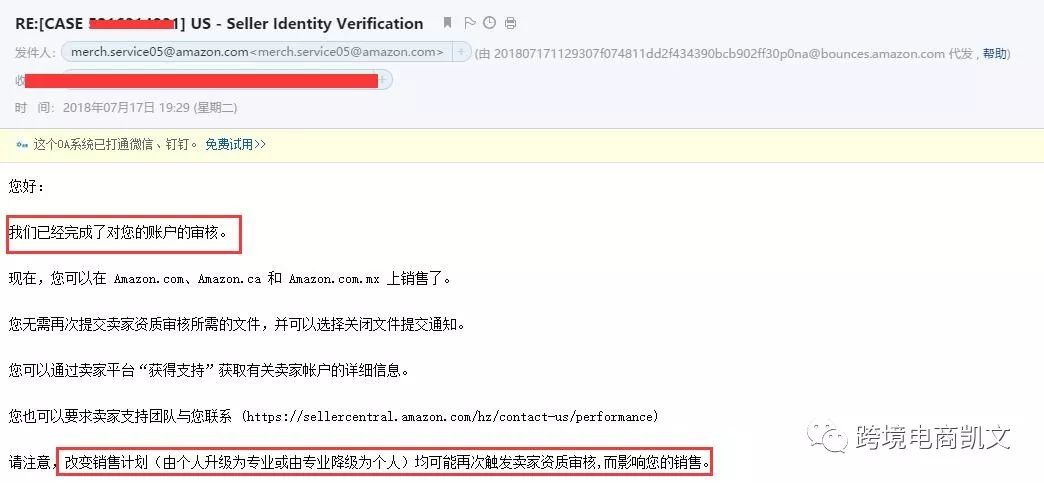Screen dimensions: 1044x483
Task: Open the 帮助 help link
Action: pos(994,53)
